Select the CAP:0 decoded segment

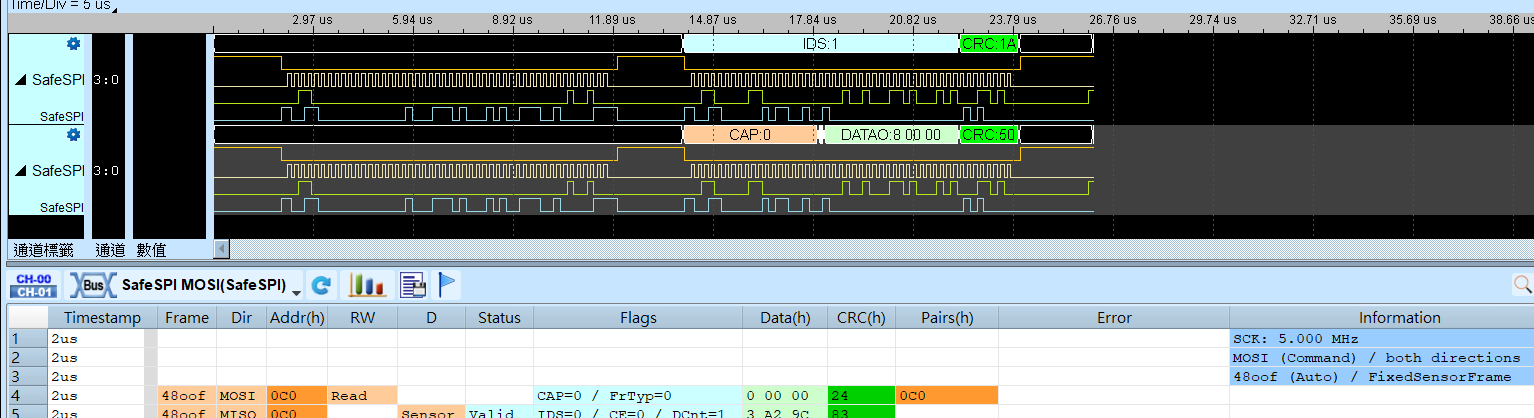749,135
